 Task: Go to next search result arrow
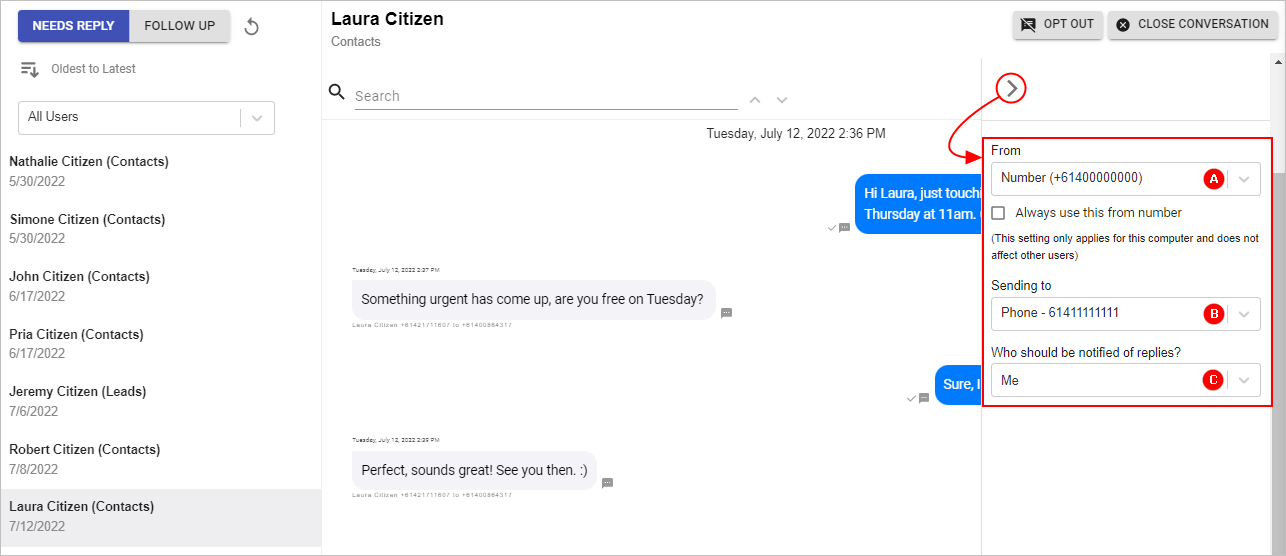click(782, 100)
